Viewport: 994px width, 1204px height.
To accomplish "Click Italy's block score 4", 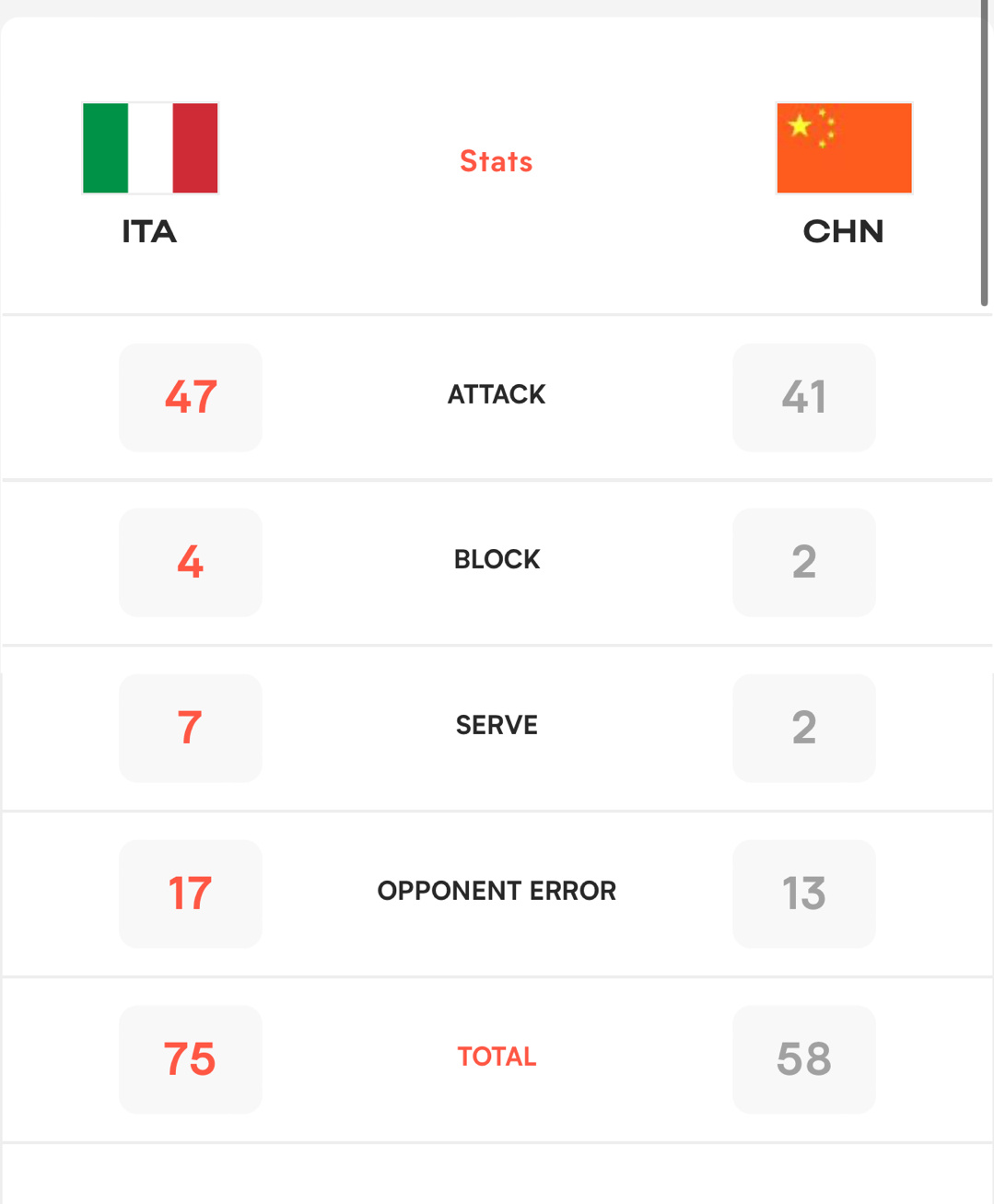I will 191,562.
